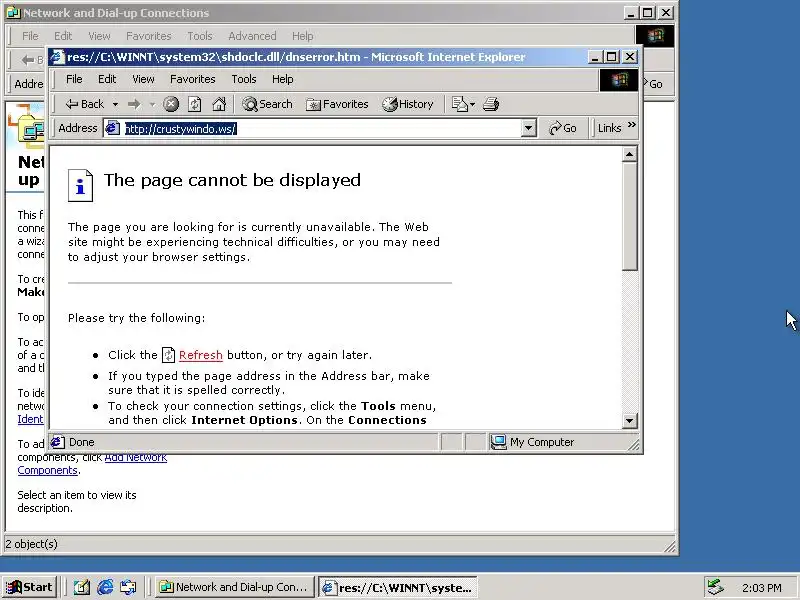Click Show Desktop quick launch icon
This screenshot has width=800, height=600.
(x=82, y=587)
